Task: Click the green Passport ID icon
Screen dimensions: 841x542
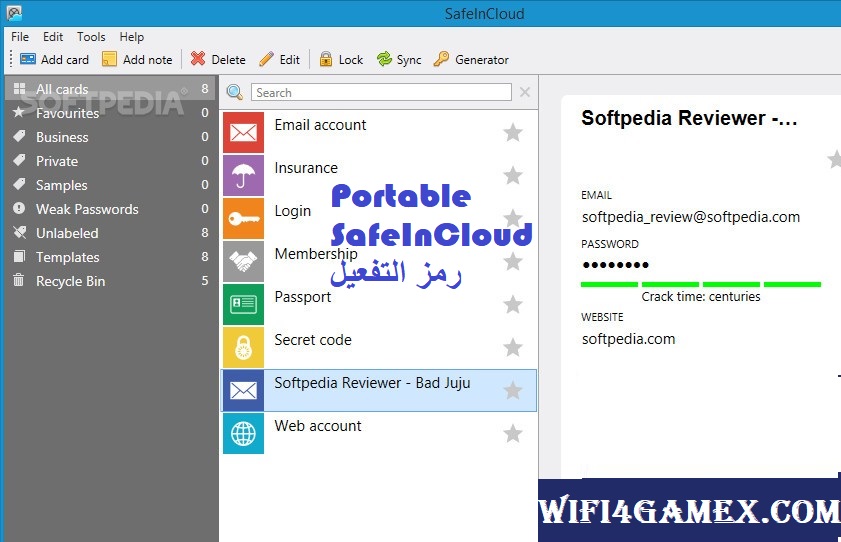Action: click(244, 304)
